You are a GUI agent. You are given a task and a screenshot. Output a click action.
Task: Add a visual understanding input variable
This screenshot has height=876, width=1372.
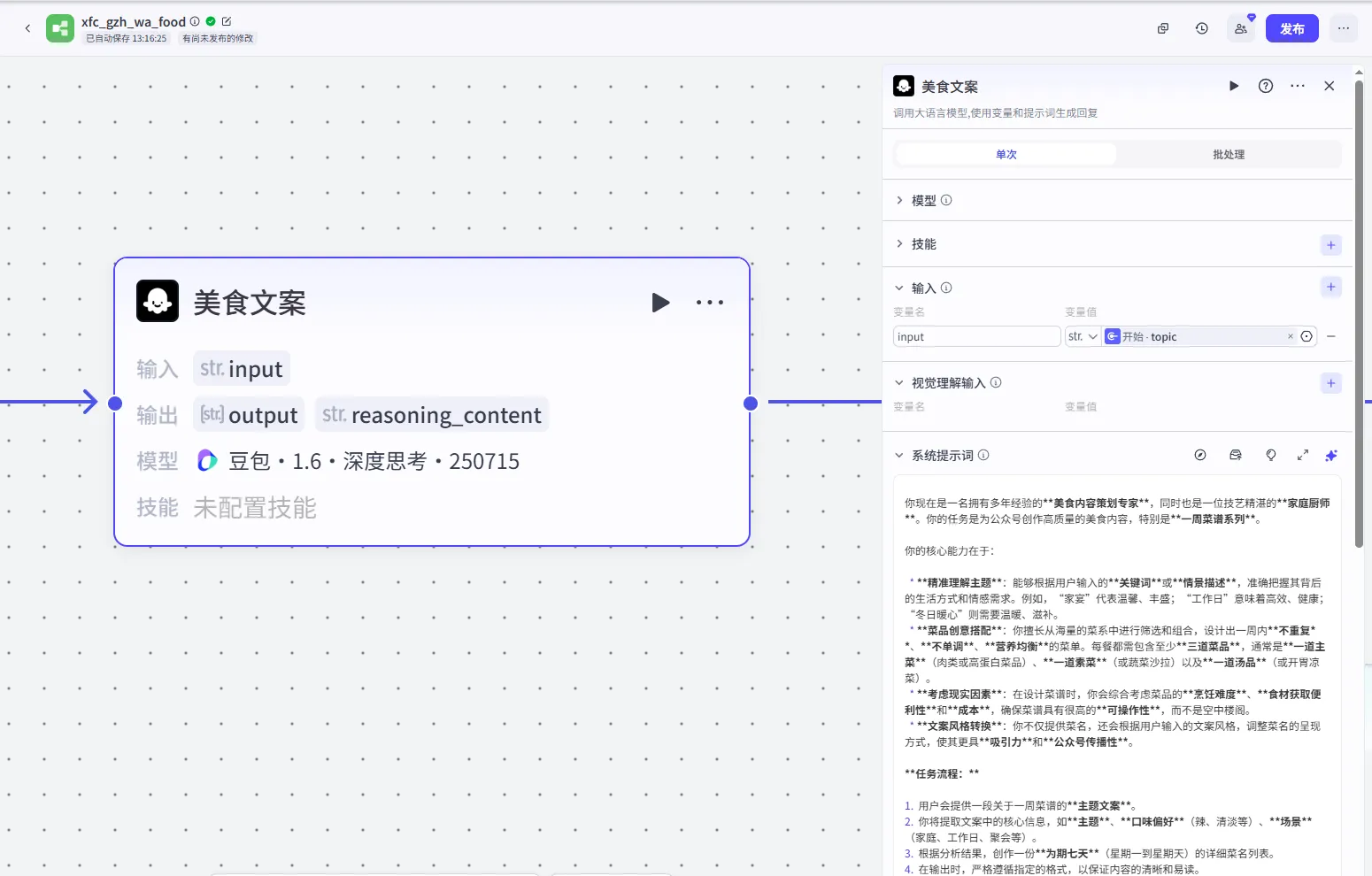pyautogui.click(x=1330, y=383)
